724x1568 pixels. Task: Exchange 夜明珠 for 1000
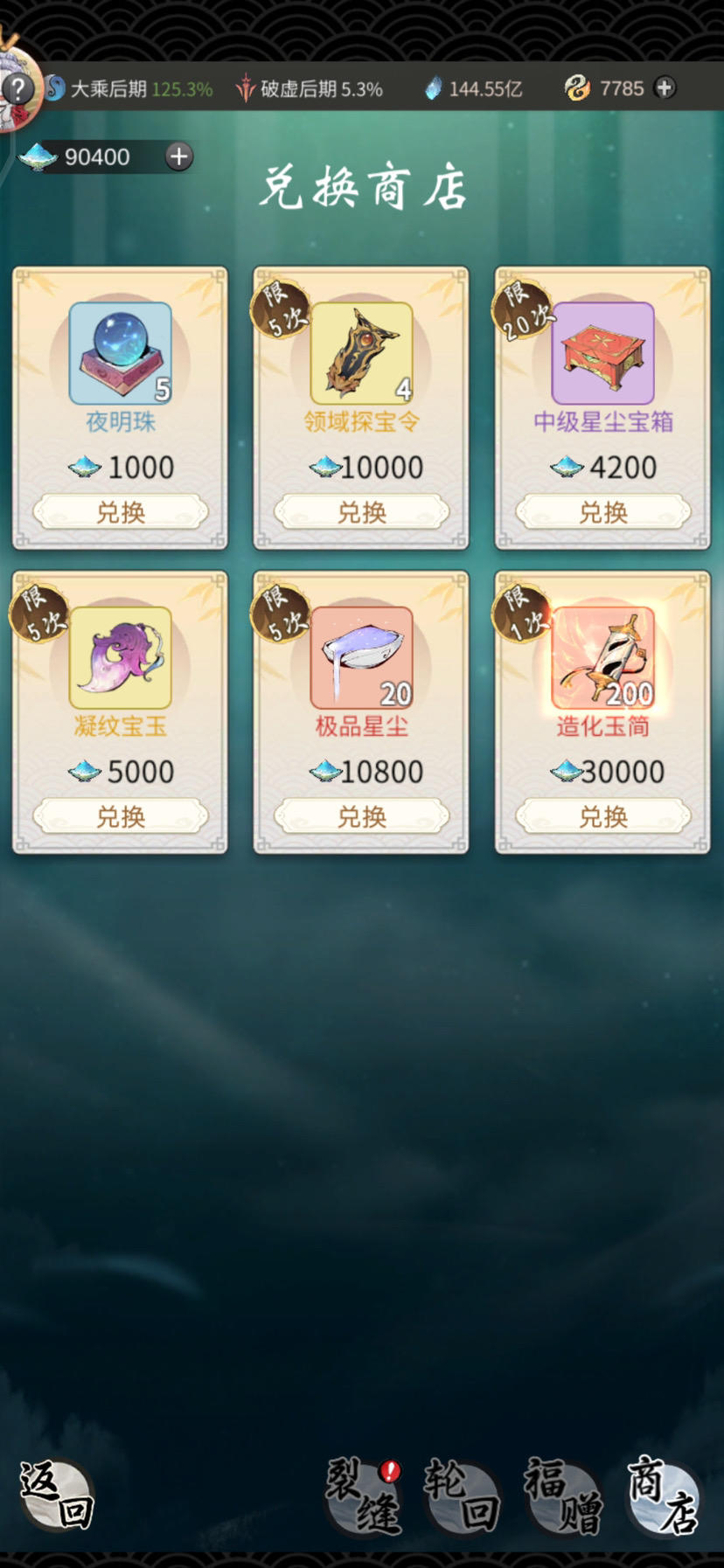[x=121, y=512]
